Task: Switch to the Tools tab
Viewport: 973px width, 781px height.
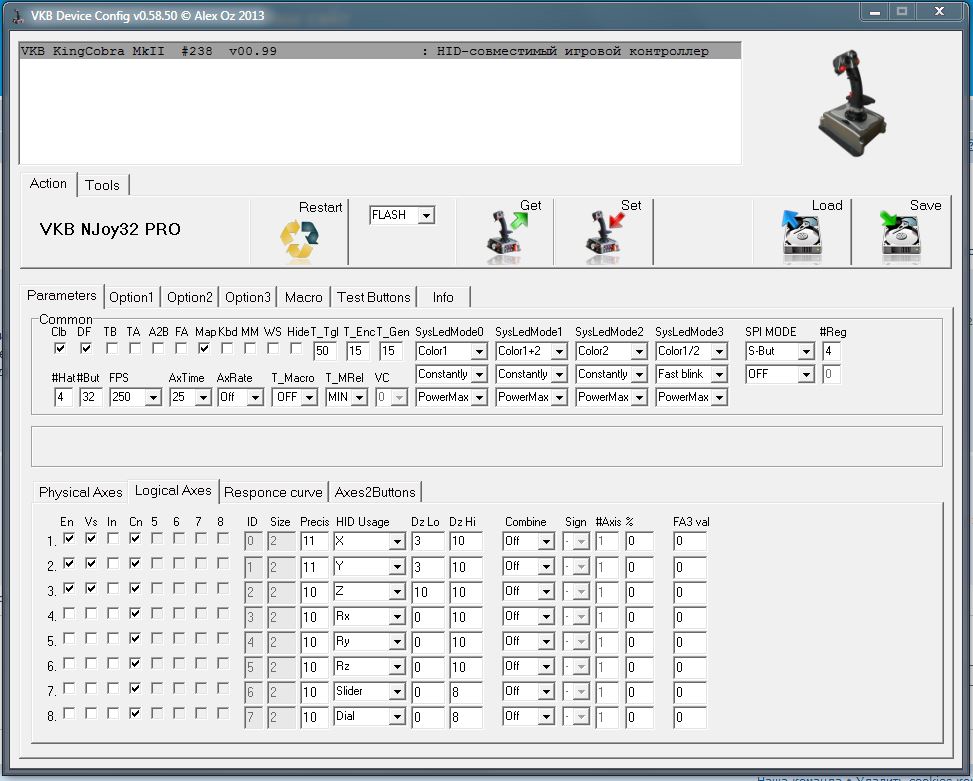Action: click(102, 185)
